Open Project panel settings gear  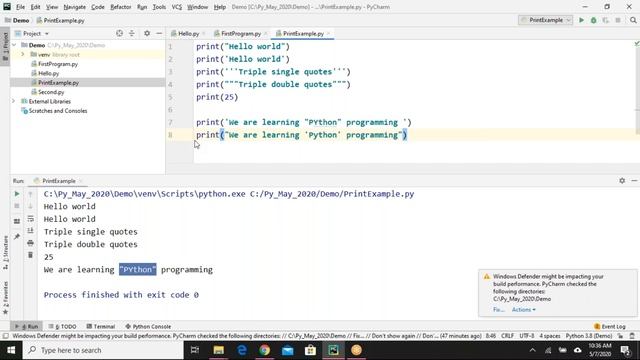pyautogui.click(x=147, y=33)
